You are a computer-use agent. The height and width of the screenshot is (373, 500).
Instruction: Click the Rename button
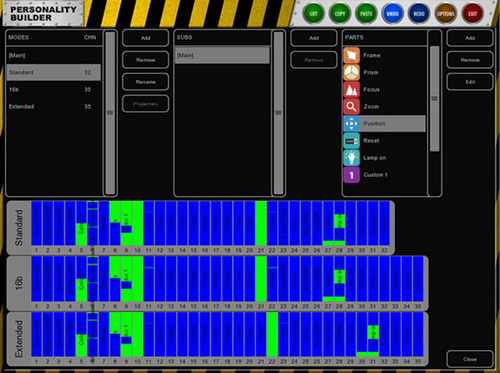click(145, 82)
